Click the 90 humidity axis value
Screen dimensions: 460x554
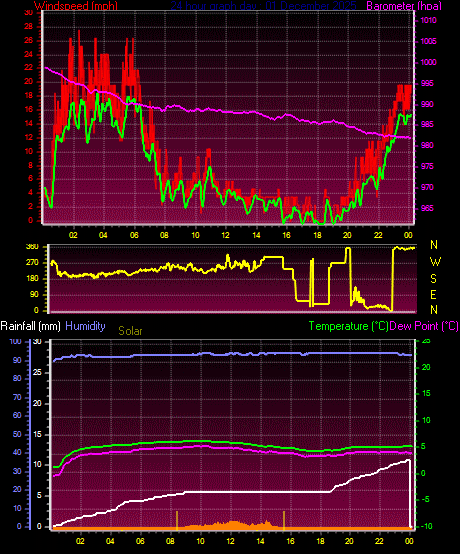click(17, 360)
